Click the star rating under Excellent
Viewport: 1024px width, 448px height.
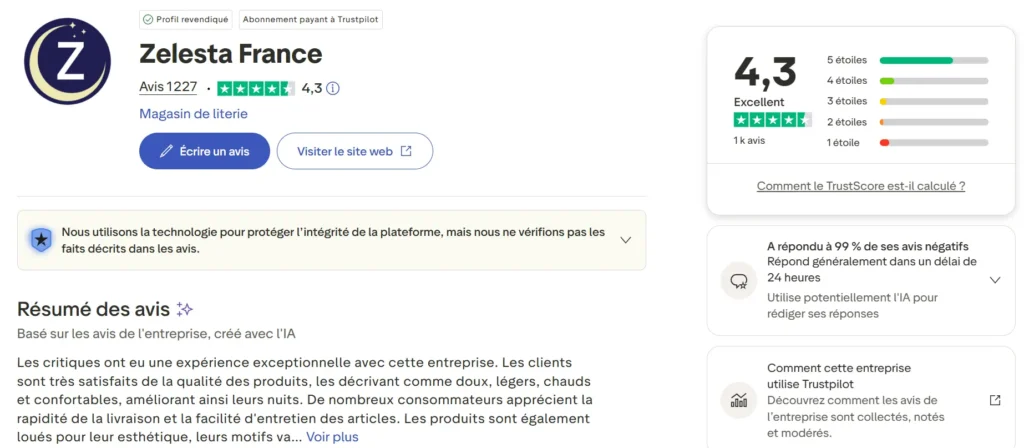tap(773, 120)
